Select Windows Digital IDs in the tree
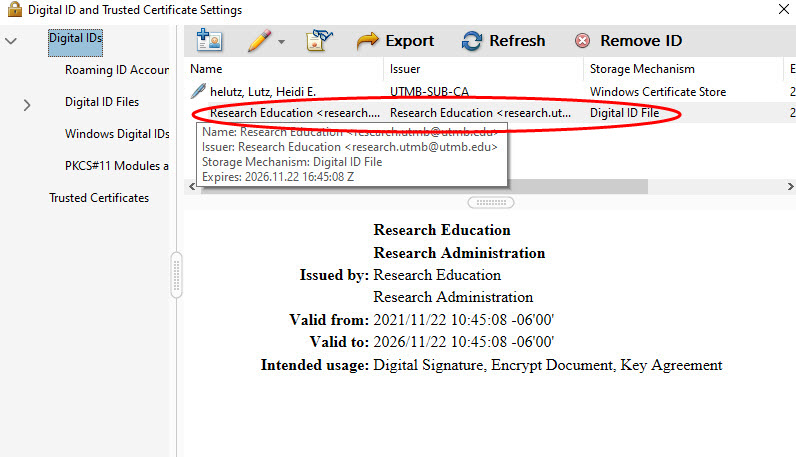This screenshot has width=796, height=457. point(116,134)
